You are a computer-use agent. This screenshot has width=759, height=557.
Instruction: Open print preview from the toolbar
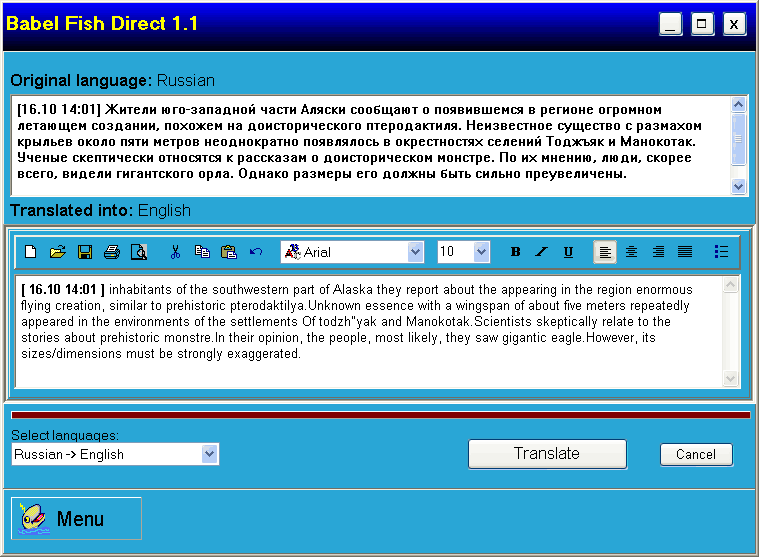138,252
